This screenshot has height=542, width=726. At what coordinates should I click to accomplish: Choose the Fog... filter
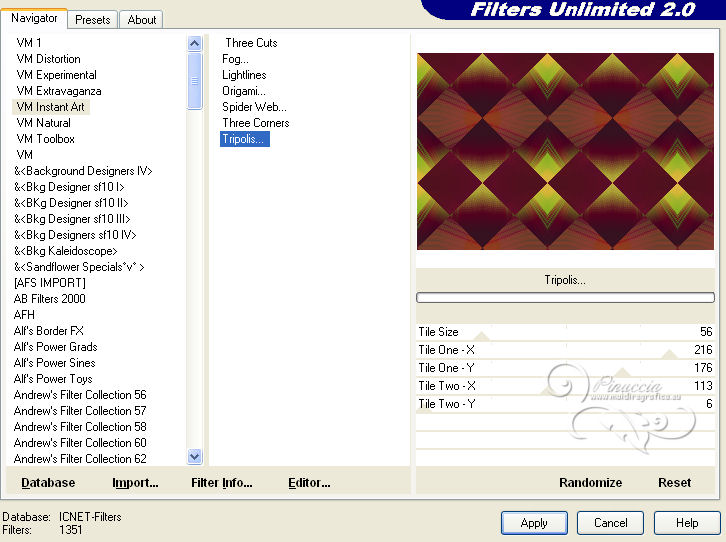coord(235,59)
